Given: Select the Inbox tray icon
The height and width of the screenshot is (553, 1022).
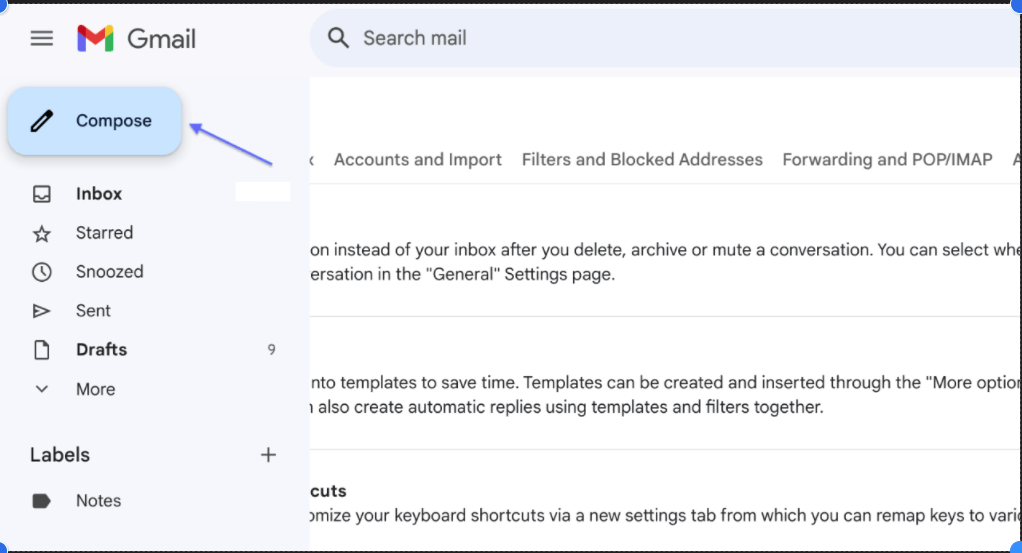Looking at the screenshot, I should point(42,194).
